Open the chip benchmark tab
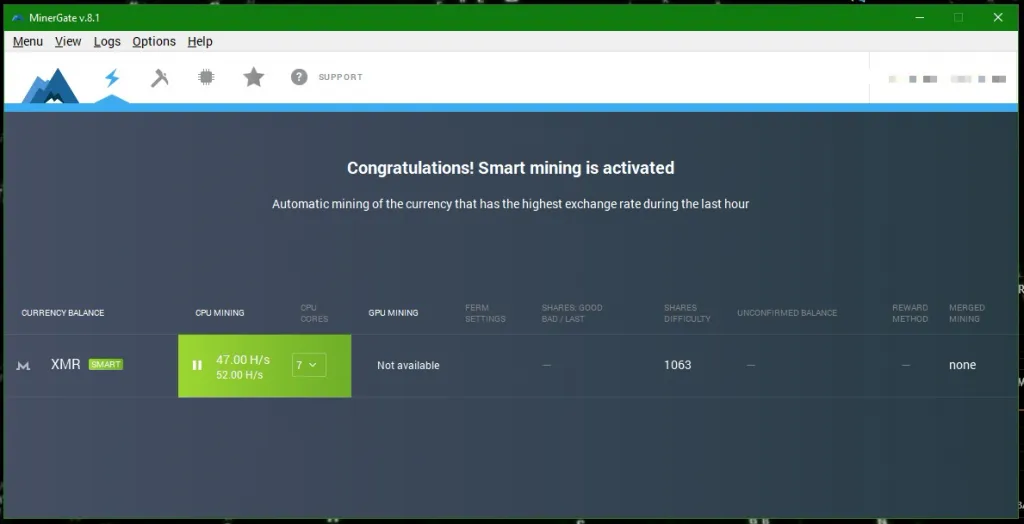This screenshot has width=1024, height=524. [206, 77]
